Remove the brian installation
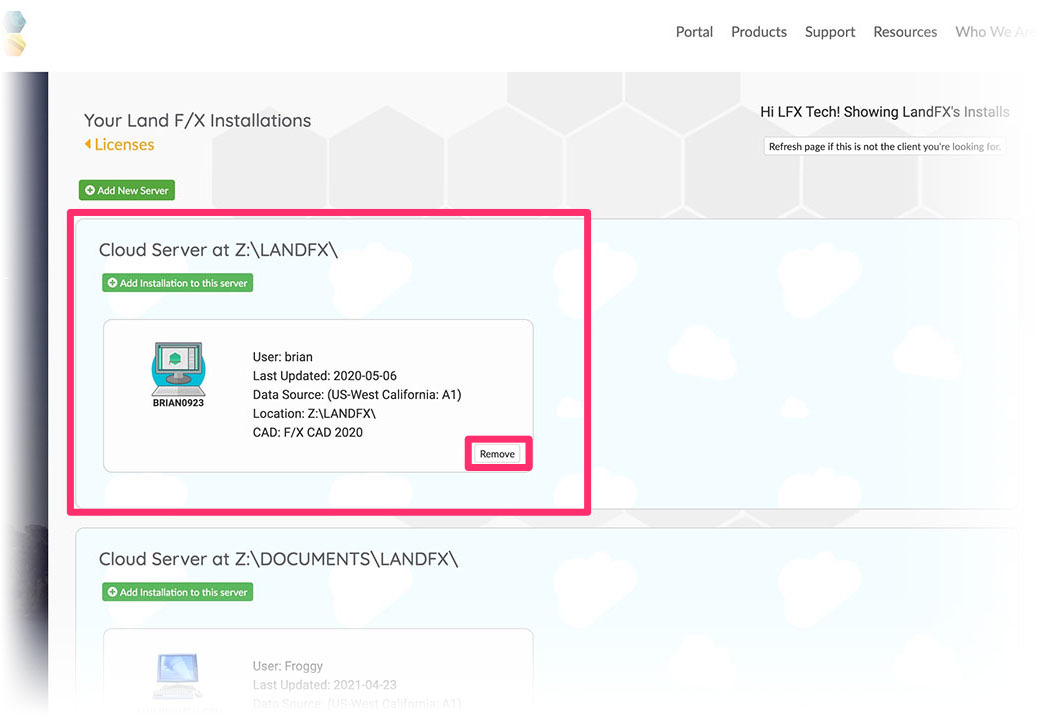This screenshot has height=721, width=1046. (x=498, y=454)
